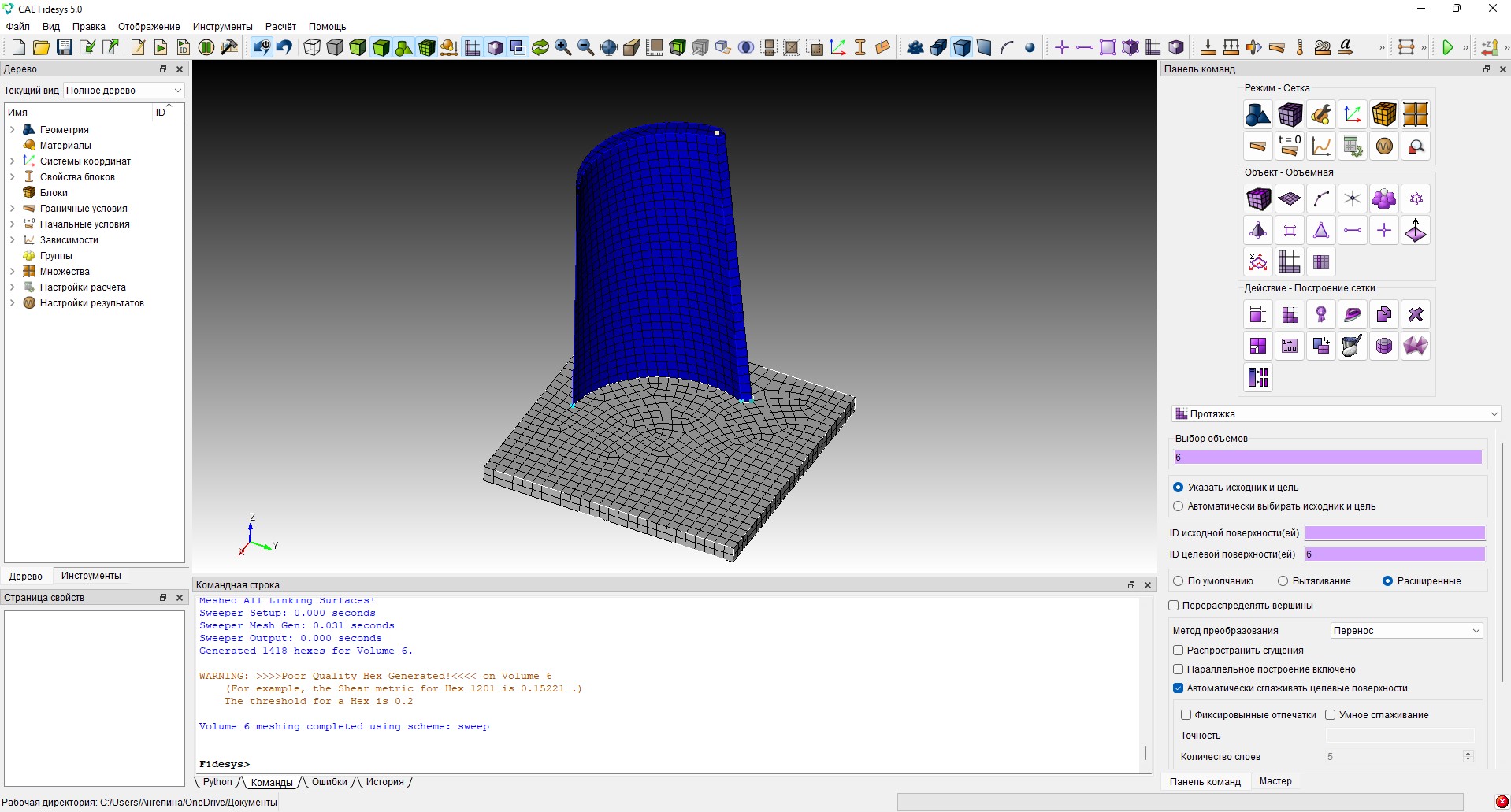Click the green play run button
1511x812 pixels.
point(1447,47)
